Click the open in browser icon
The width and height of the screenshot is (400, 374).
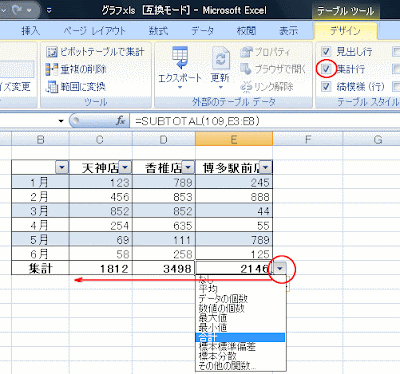click(x=246, y=69)
